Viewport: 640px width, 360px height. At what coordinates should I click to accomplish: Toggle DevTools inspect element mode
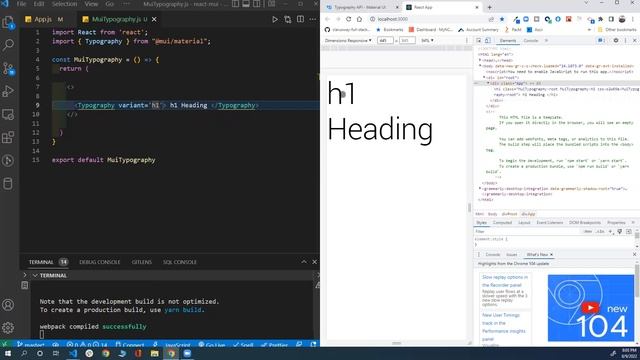pyautogui.click(x=479, y=40)
